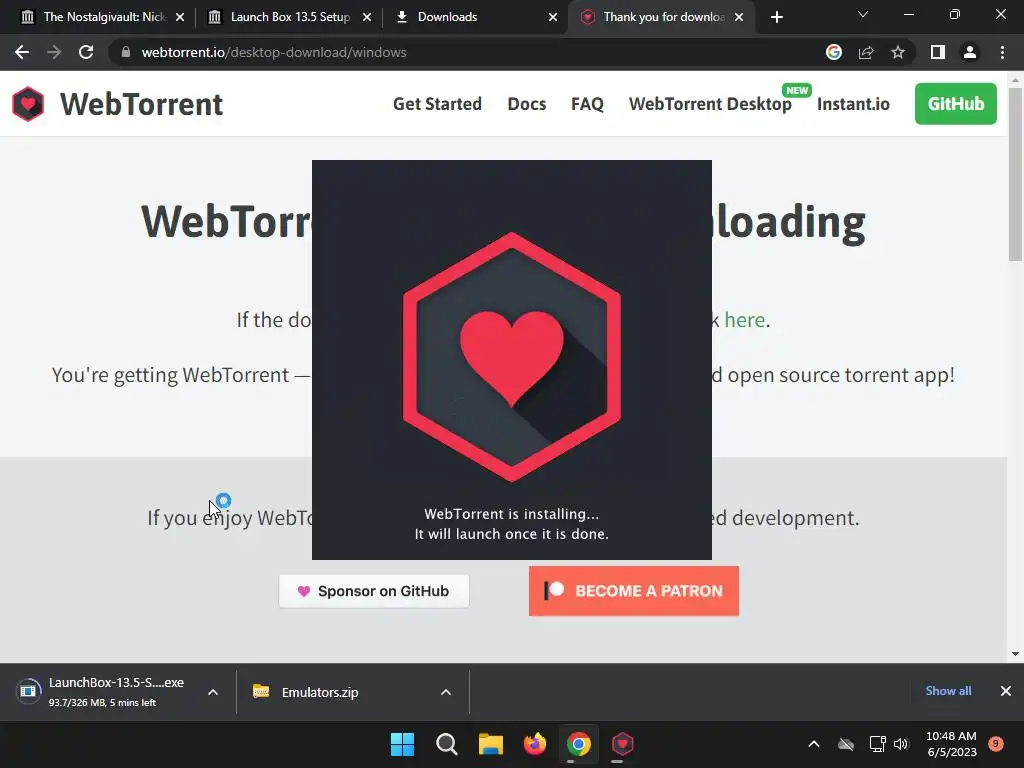Close the Nostalgivault tab
The width and height of the screenshot is (1024, 768).
click(180, 17)
